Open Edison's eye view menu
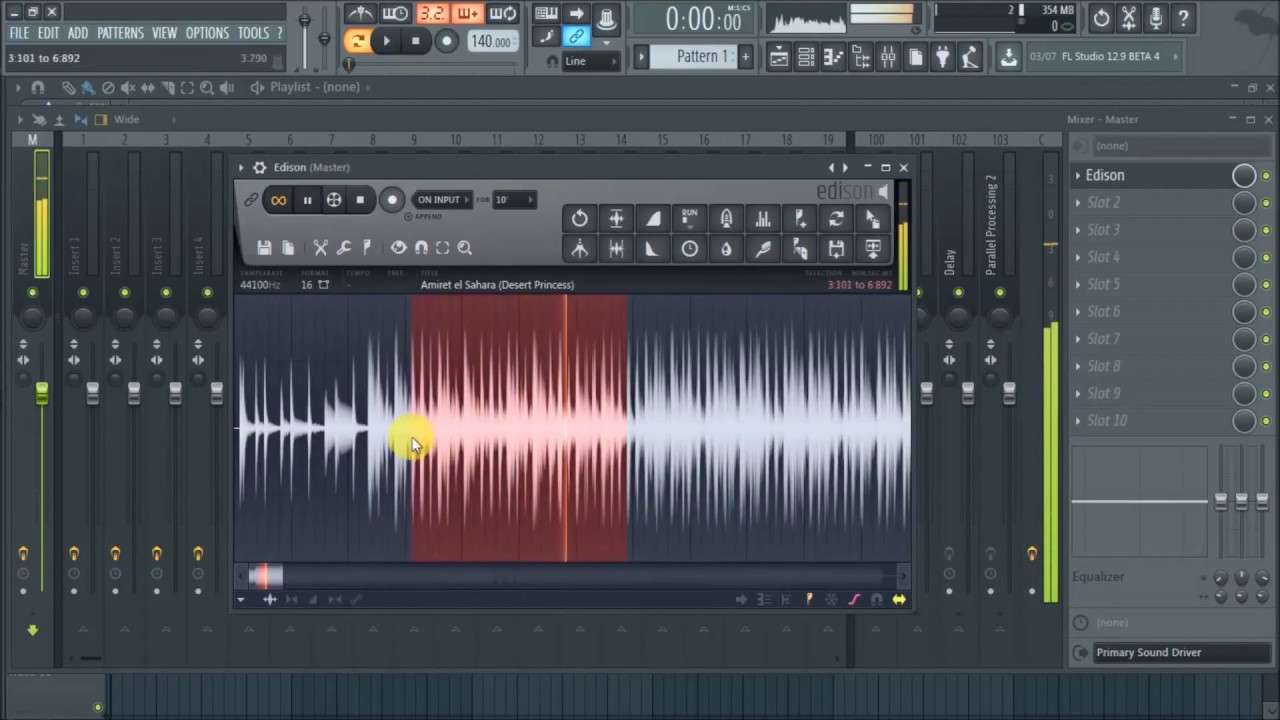Viewport: 1280px width, 720px height. click(398, 248)
